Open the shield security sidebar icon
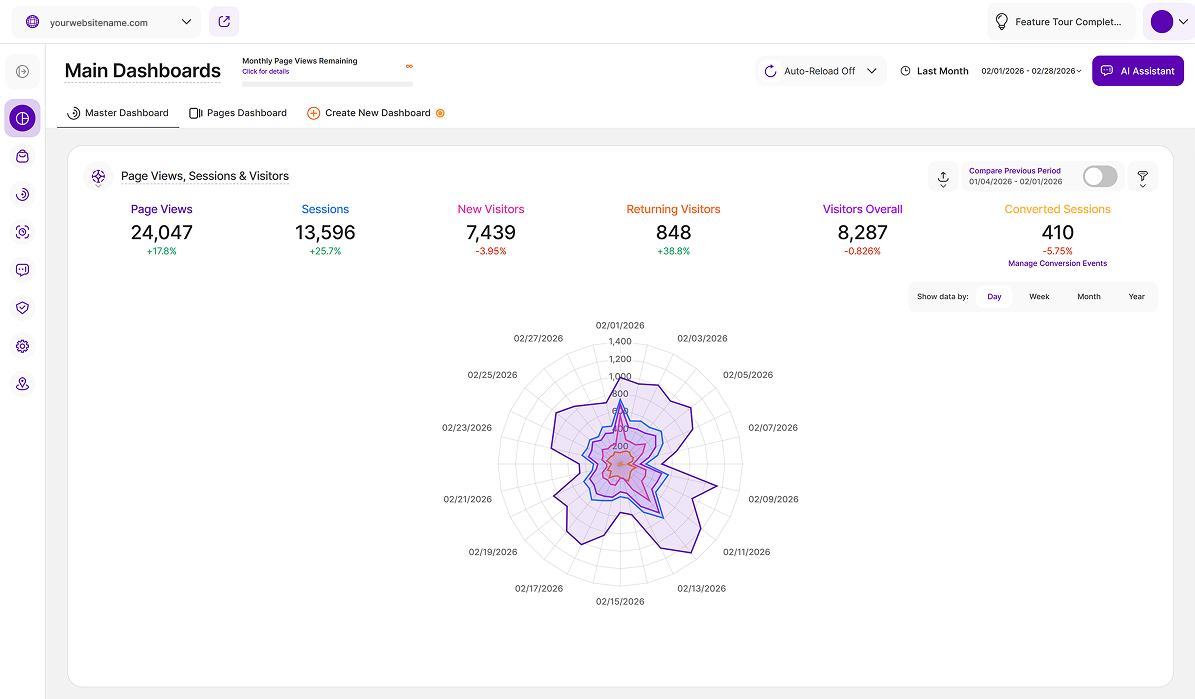Image resolution: width=1195 pixels, height=699 pixels. point(22,308)
